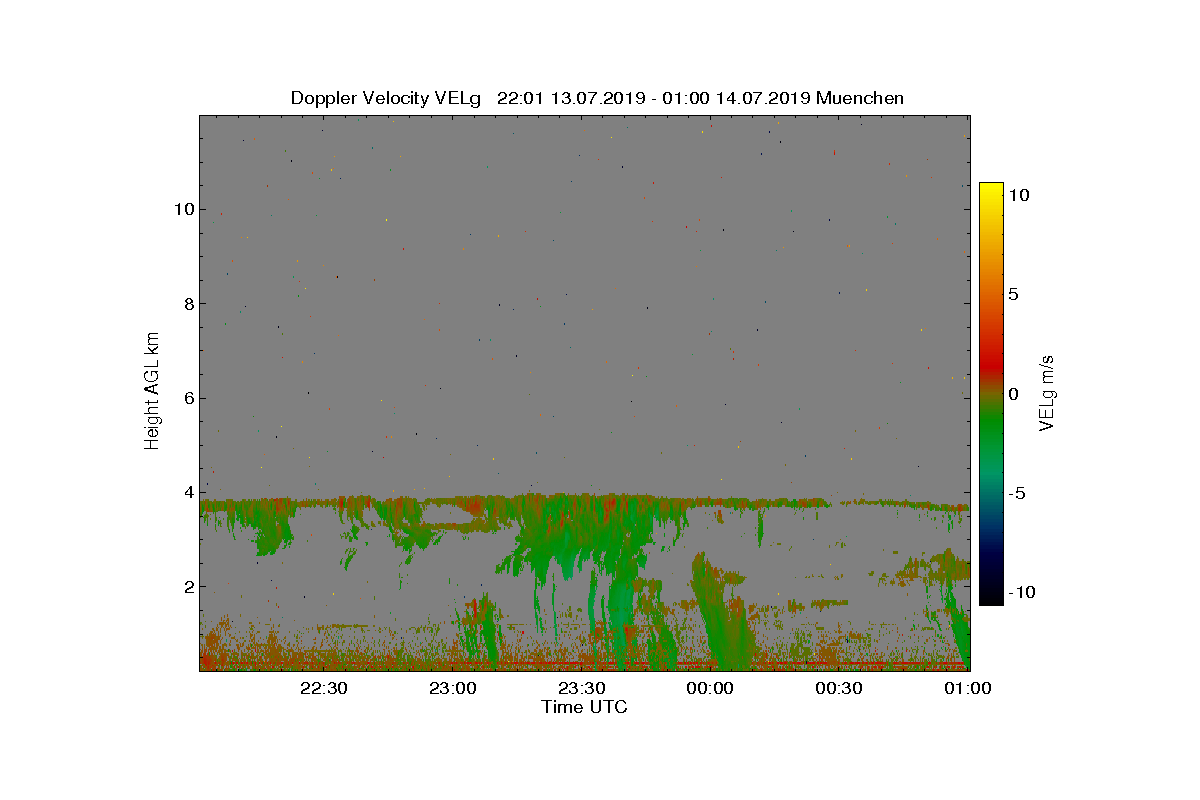Viewport: 1200px width, 800px height.
Task: Click the 'Muenchen' location in the title
Action: click(860, 98)
